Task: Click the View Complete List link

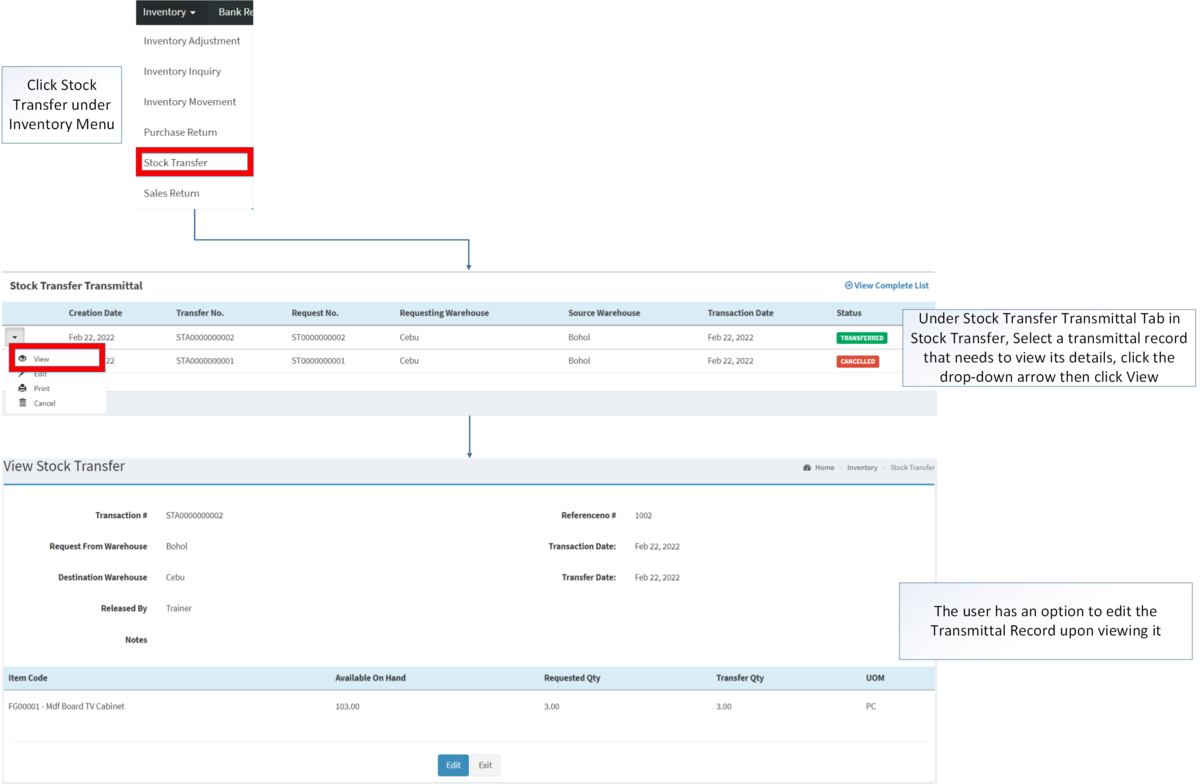Action: (892, 285)
